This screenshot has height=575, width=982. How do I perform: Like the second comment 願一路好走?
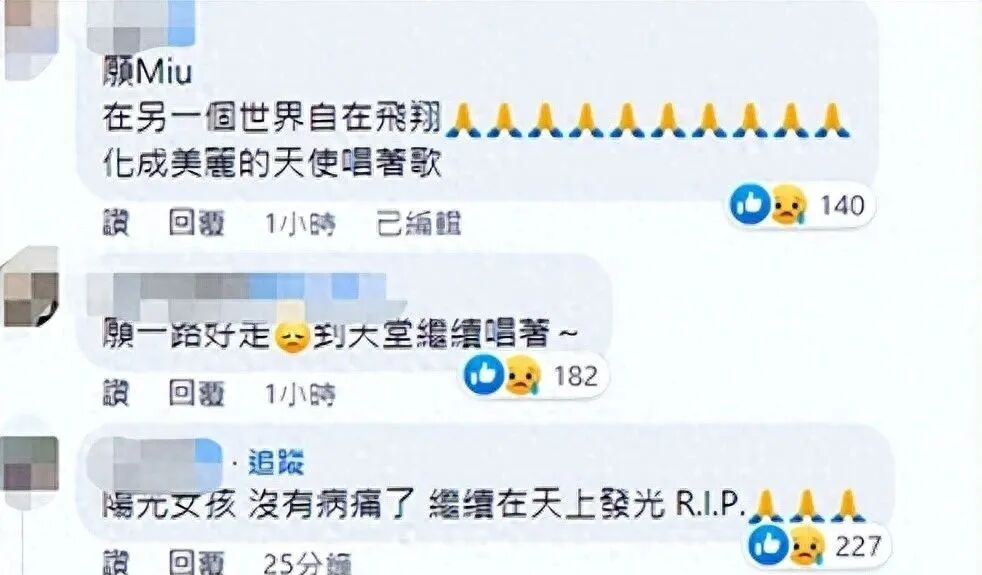click(116, 393)
